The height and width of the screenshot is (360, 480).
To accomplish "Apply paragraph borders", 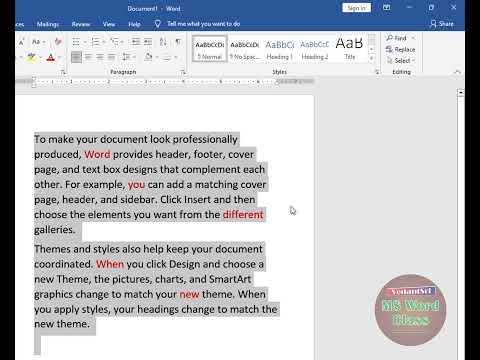I will [167, 57].
